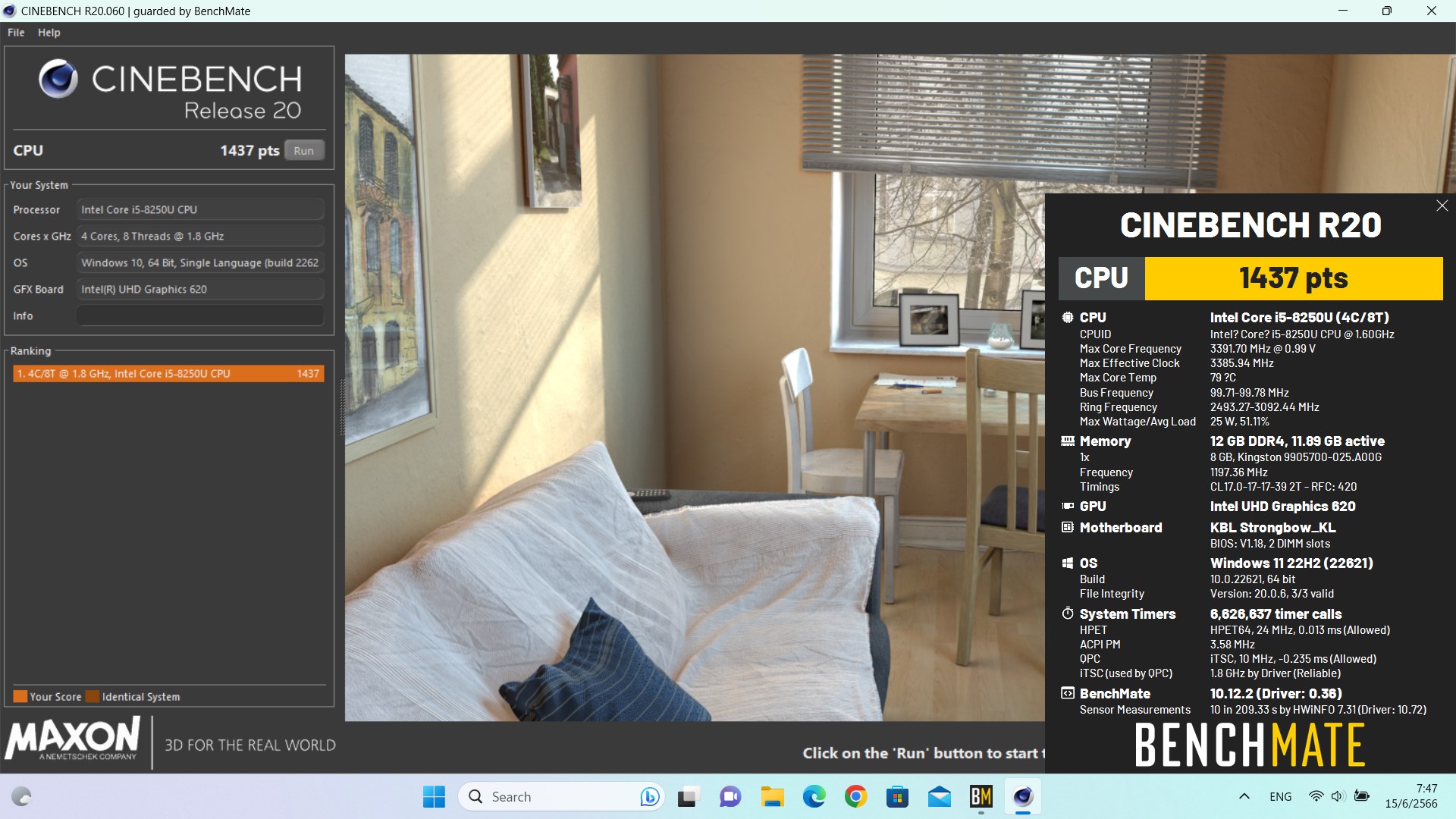The height and width of the screenshot is (819, 1456).
Task: Click the yellow 1437 pts score banner
Action: point(1293,278)
